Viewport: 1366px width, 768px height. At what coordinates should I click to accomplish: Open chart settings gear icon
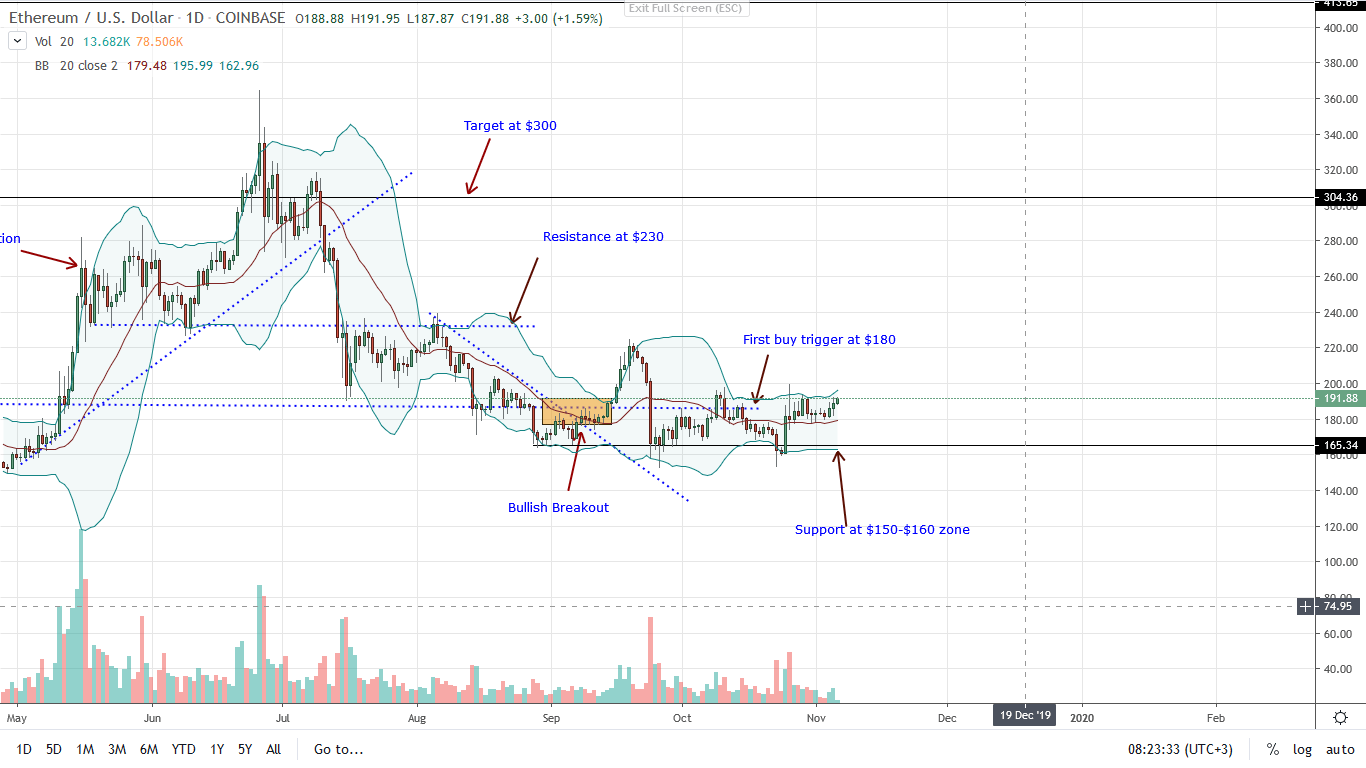[1340, 717]
